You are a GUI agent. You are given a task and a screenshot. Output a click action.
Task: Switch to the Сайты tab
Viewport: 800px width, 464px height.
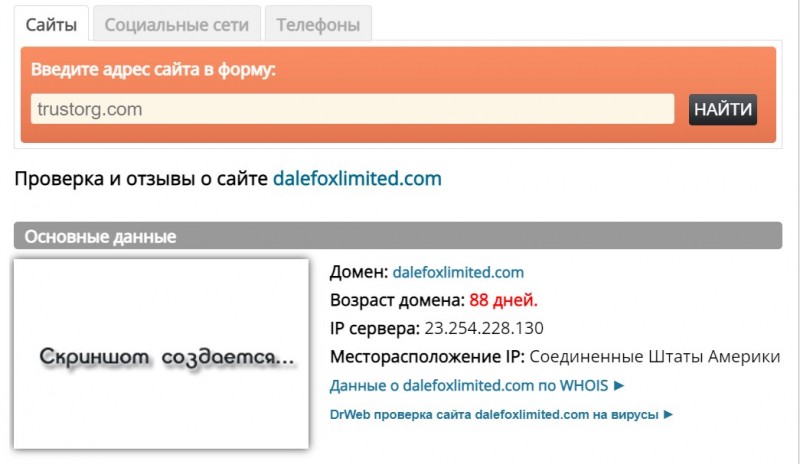point(51,24)
